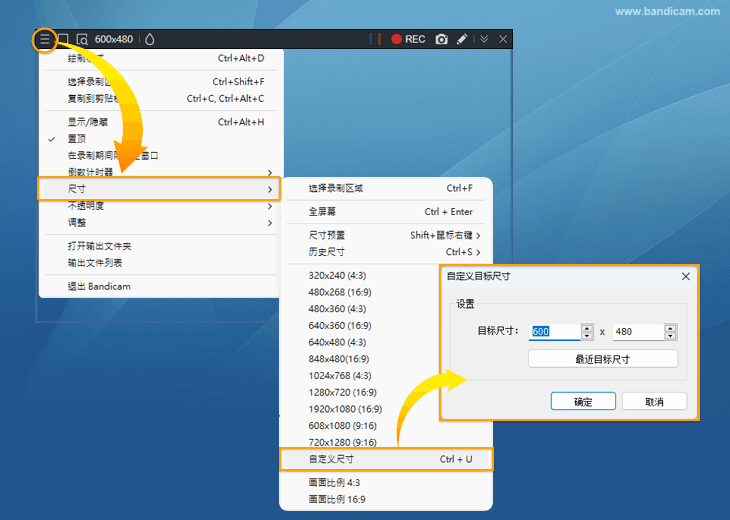Decrease width with the down spinner arrow
Image resolution: width=730 pixels, height=520 pixels.
[x=587, y=336]
